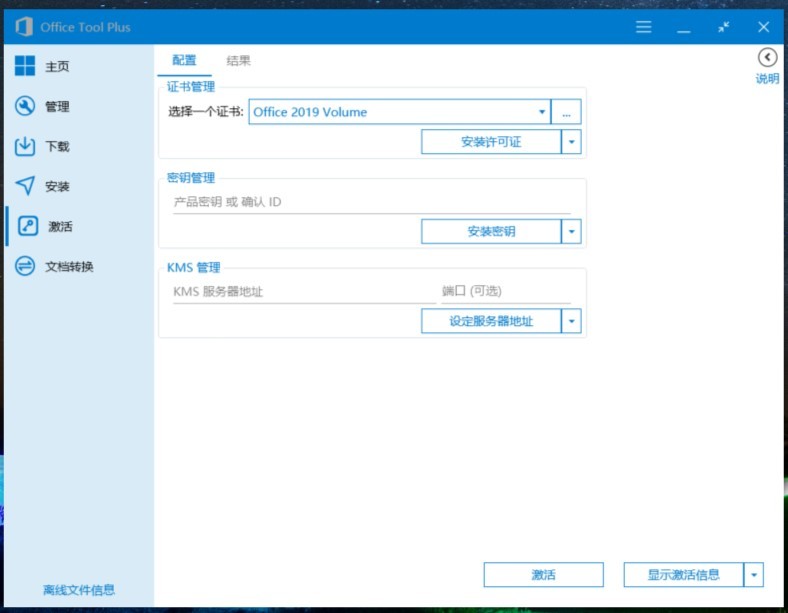Click the KMS server address input field

(303, 292)
